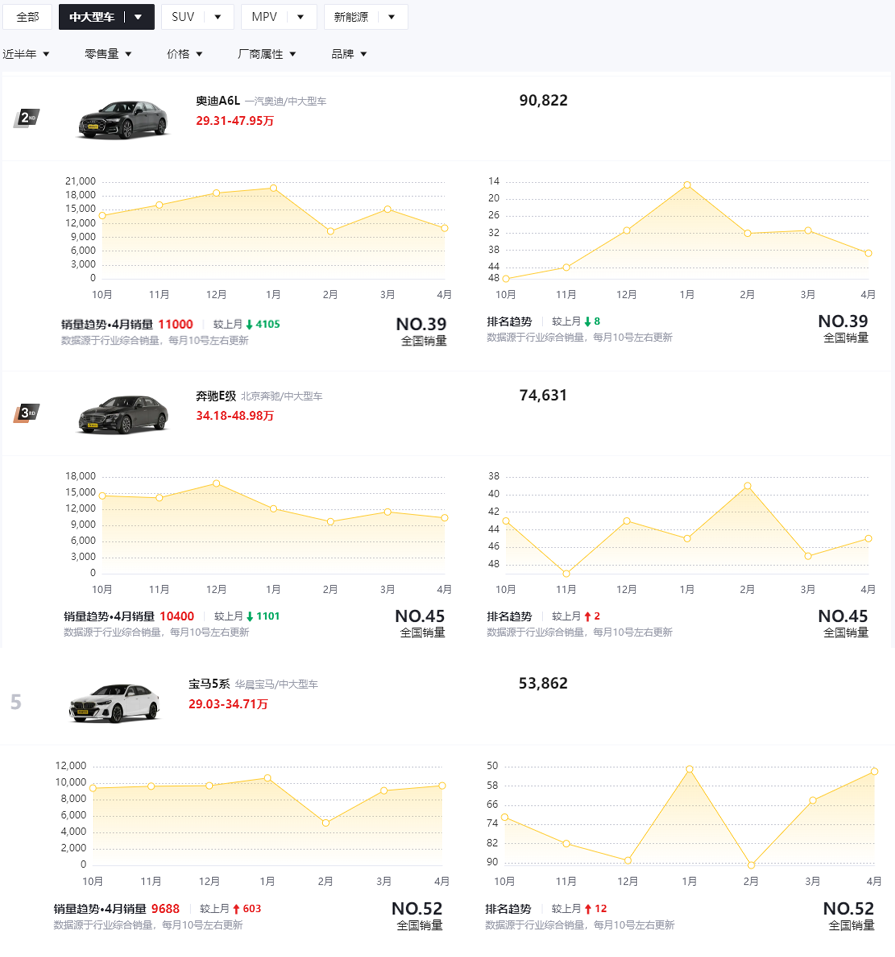Click the 1月 peak point on 宝马5系 ranking chart

click(x=689, y=769)
